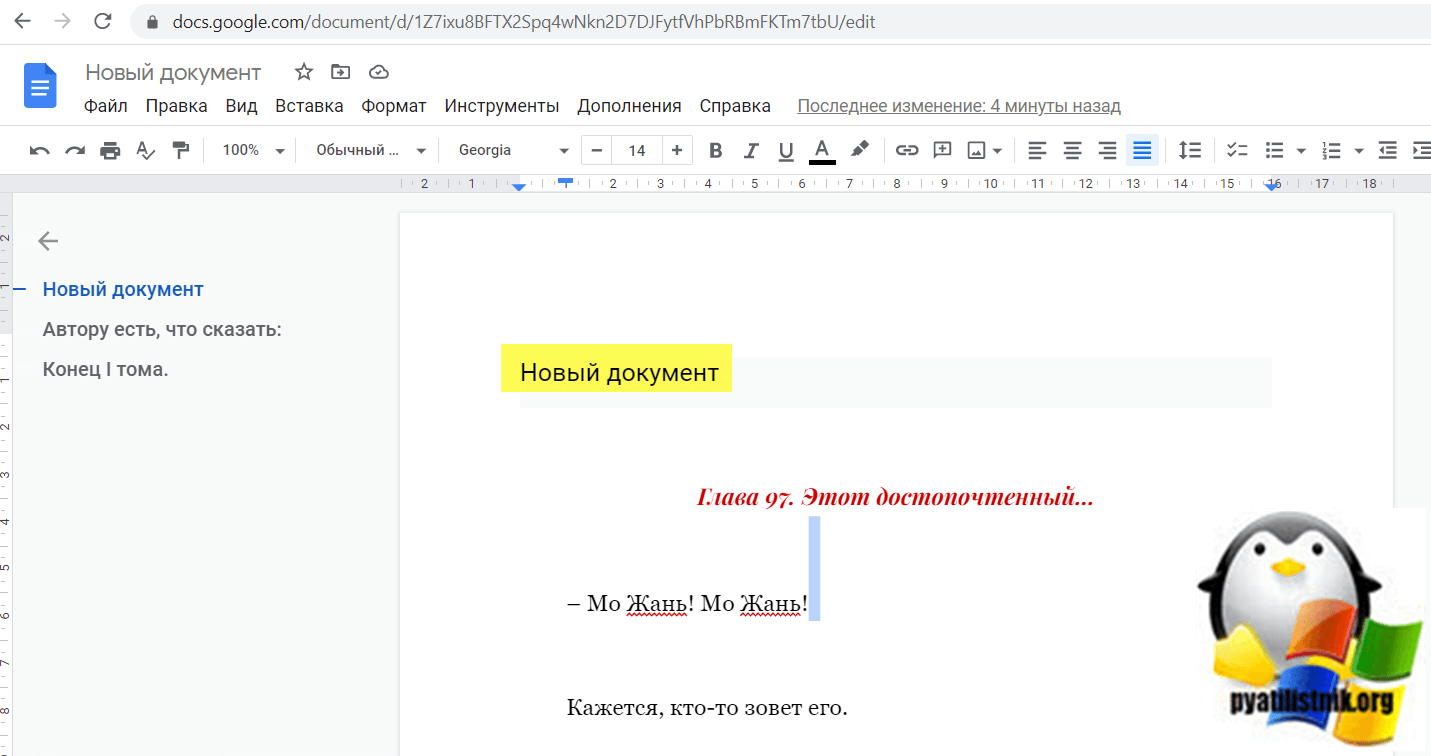
Task: Click the last change link
Action: [x=958, y=106]
